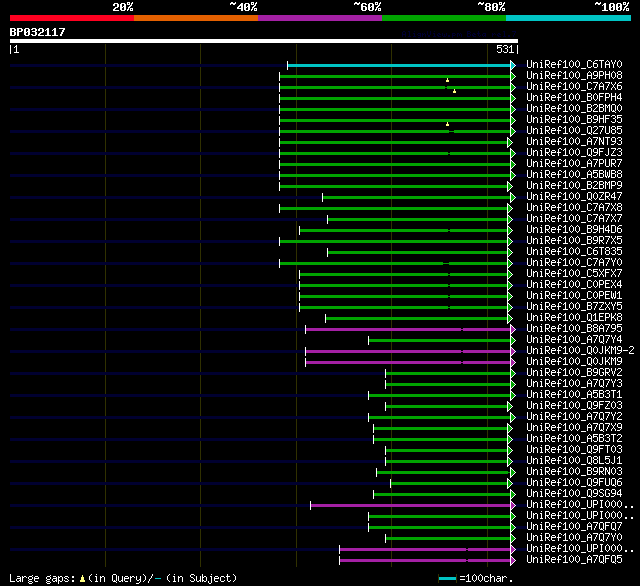Click the UniRef100_C7A7Y0 hit label
Viewport: 640px width, 586px height.
pos(574,263)
